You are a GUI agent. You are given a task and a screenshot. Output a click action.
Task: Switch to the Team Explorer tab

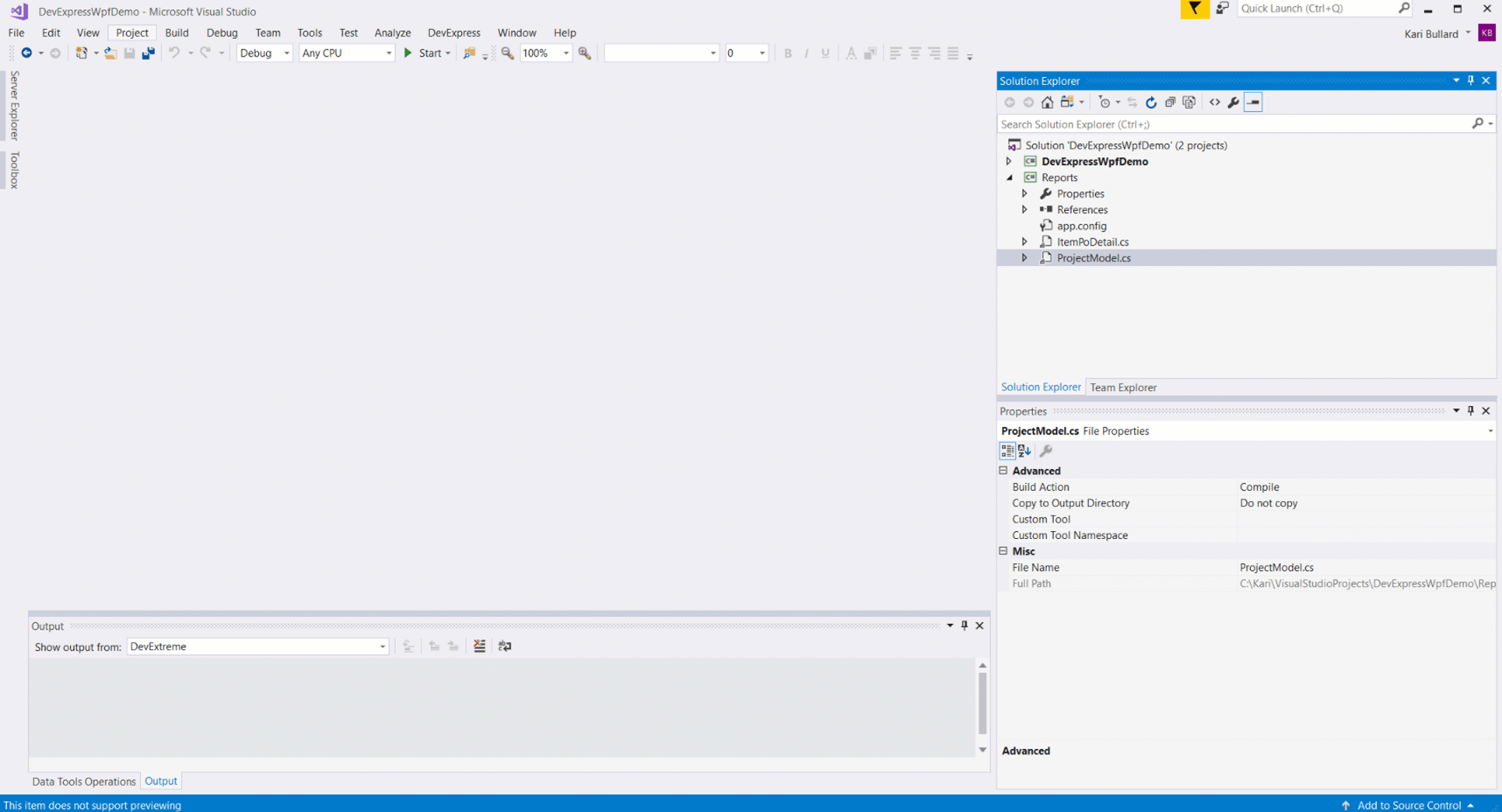click(x=1123, y=387)
